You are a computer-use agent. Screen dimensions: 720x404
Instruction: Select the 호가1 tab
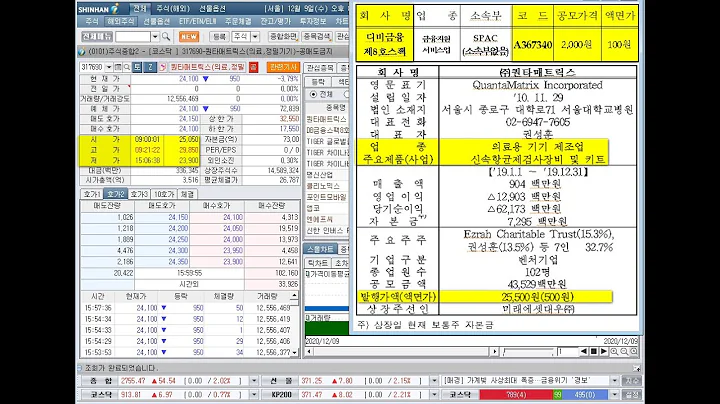(x=91, y=194)
